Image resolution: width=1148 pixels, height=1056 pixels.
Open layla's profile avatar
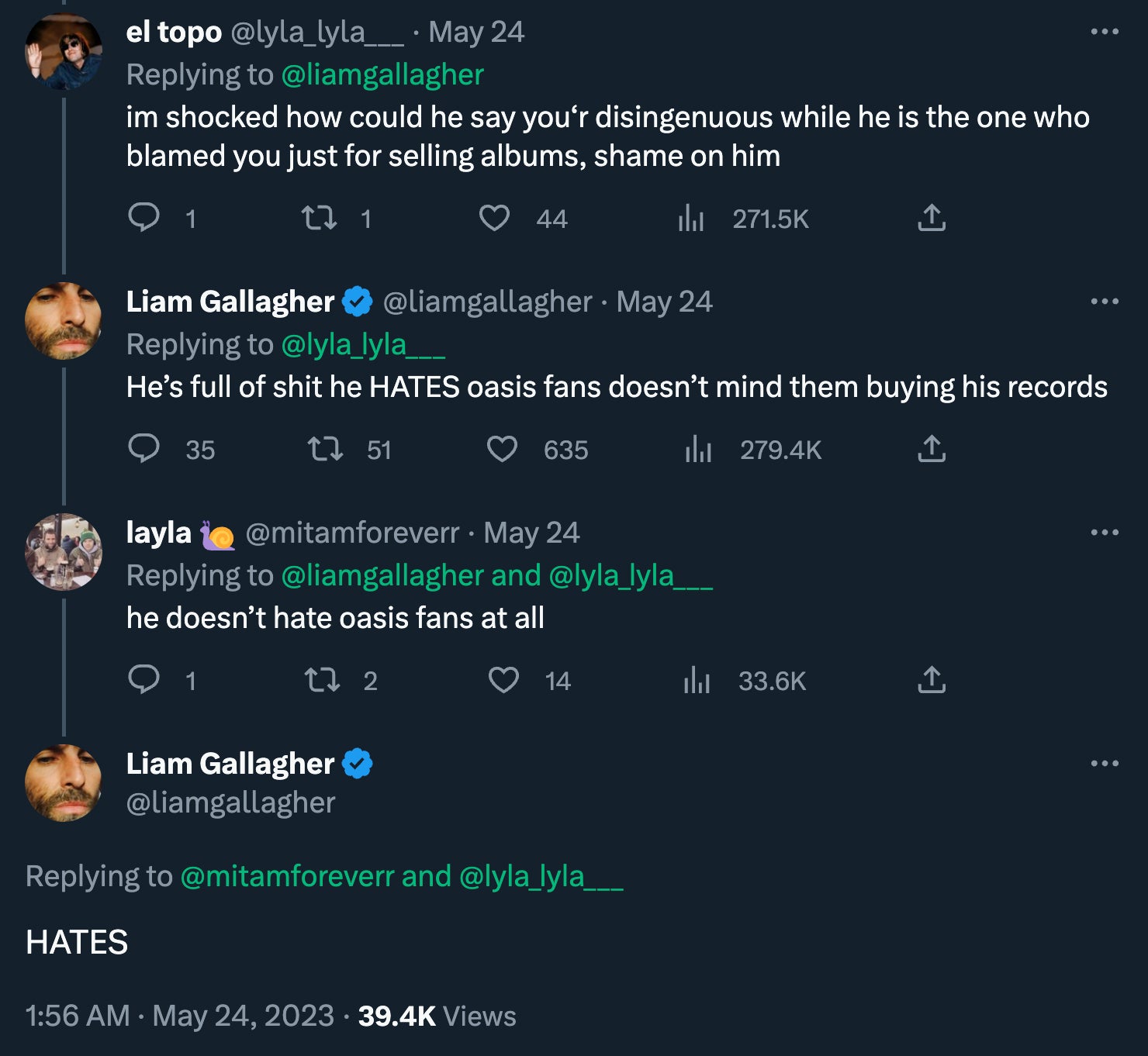64,552
